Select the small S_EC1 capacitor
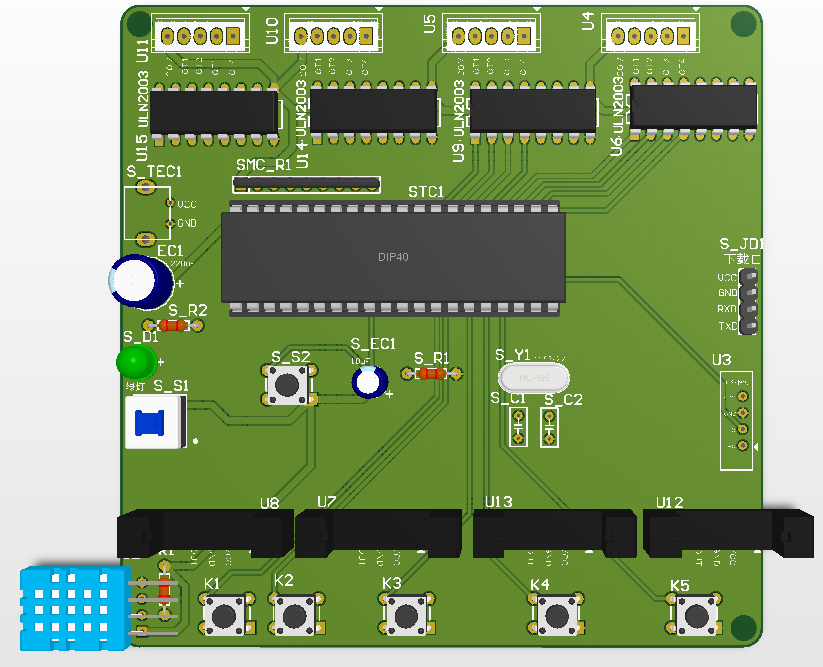Screen dimensions: 823x667 [370, 382]
